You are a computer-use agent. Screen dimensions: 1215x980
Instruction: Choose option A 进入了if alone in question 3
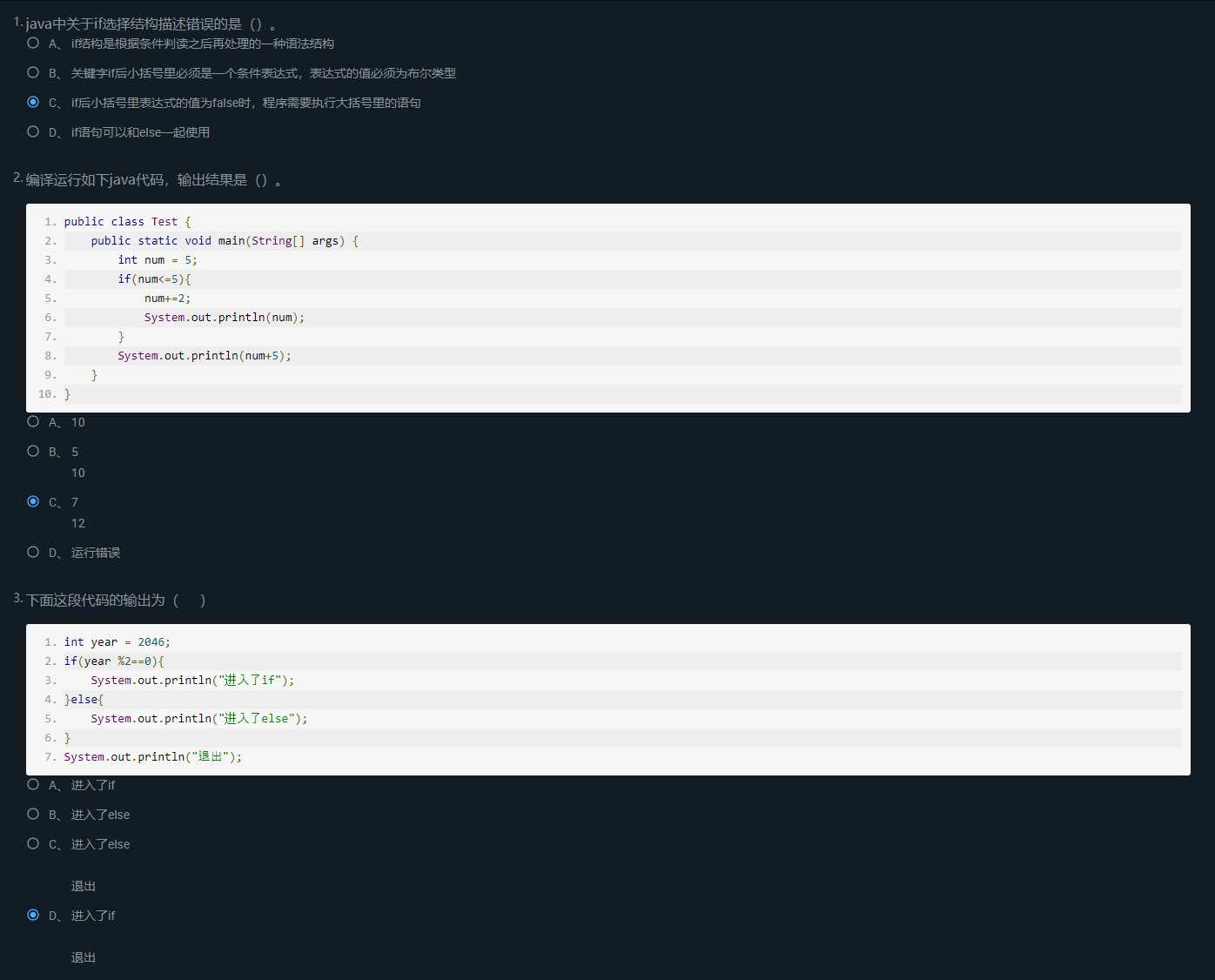pyautogui.click(x=33, y=784)
